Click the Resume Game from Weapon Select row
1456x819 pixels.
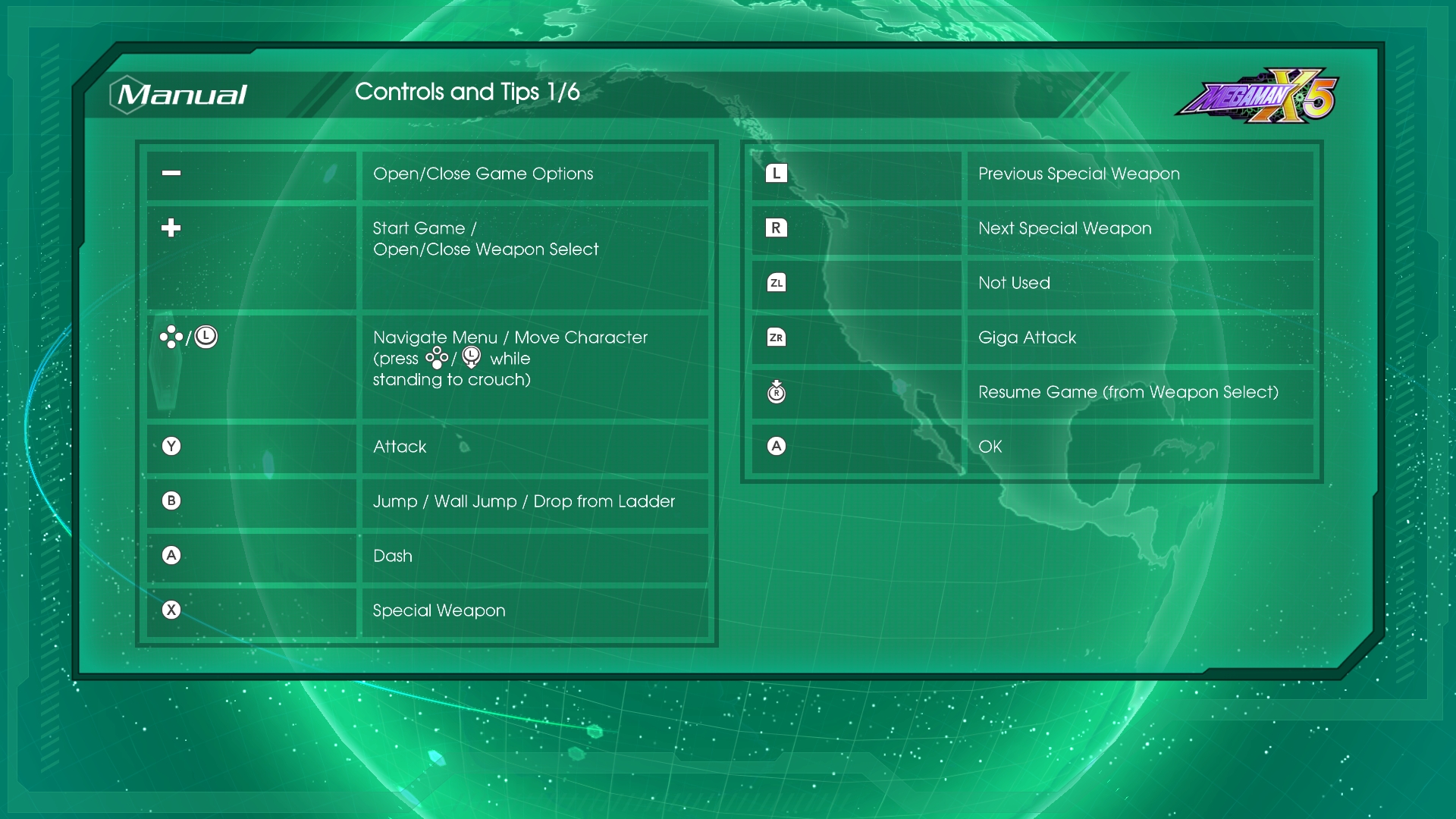[x=1128, y=392]
